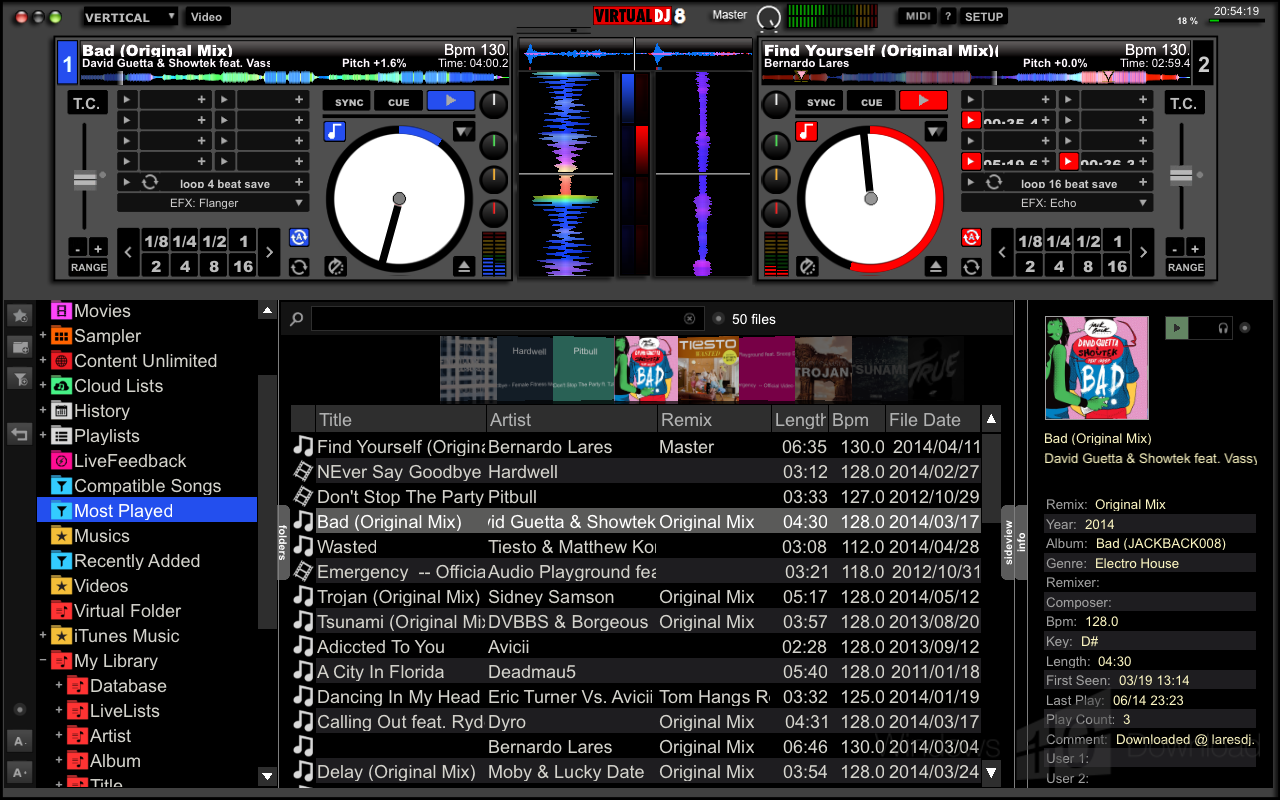Expand the Playlists tree node
The width and height of the screenshot is (1280, 800).
tap(43, 436)
